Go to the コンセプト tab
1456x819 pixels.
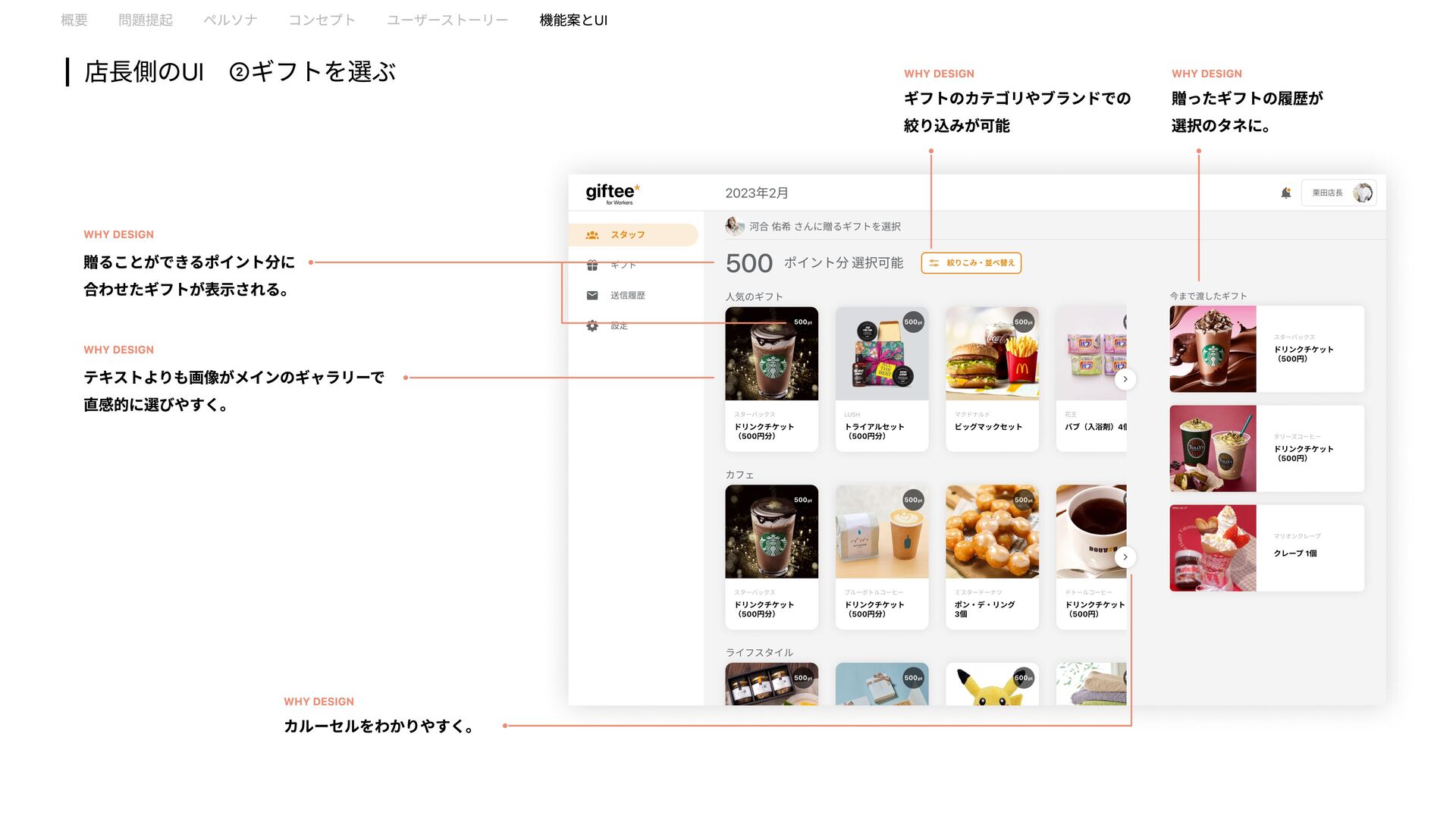(x=322, y=20)
